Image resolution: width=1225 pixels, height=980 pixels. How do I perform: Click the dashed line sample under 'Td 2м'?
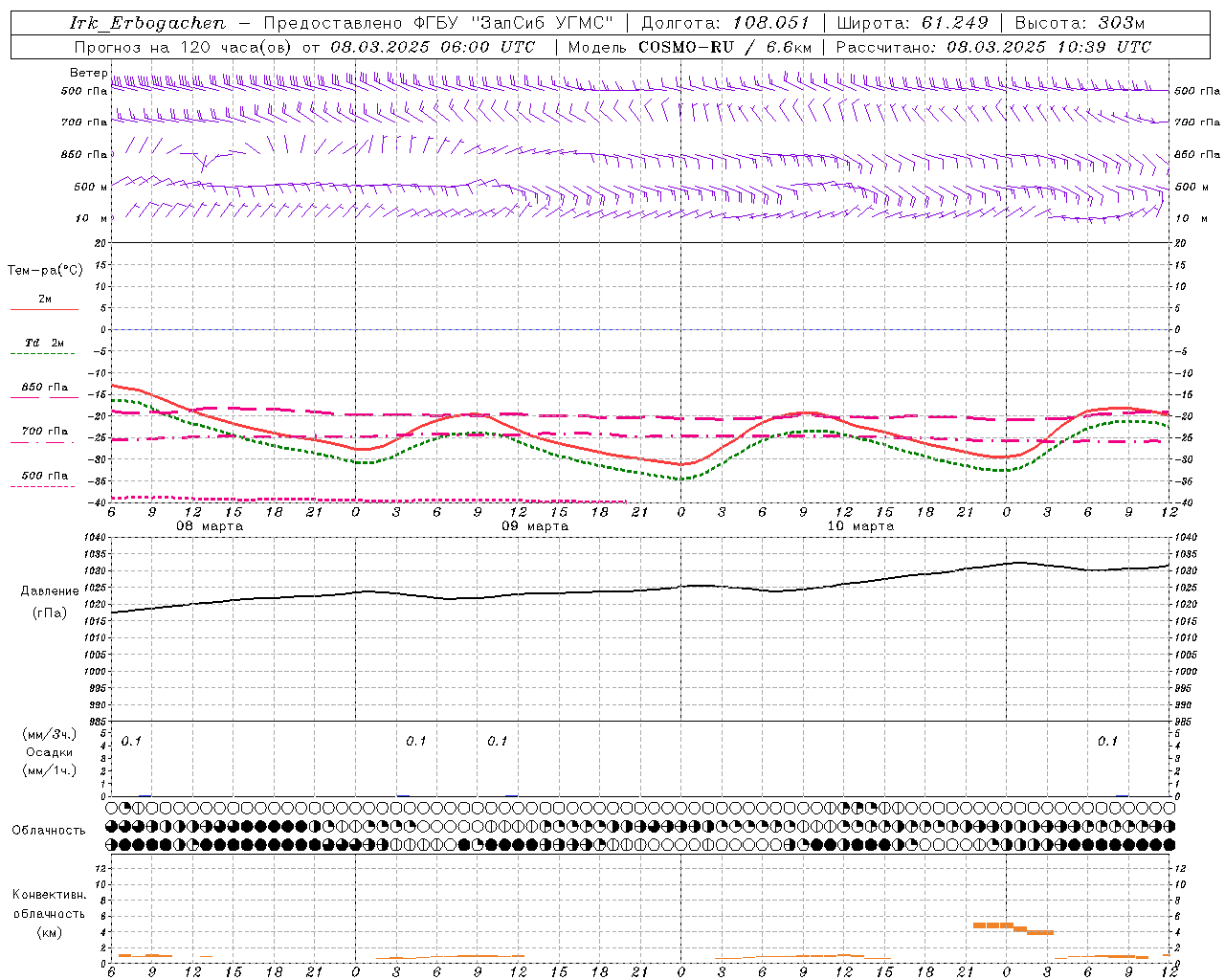tap(42, 353)
